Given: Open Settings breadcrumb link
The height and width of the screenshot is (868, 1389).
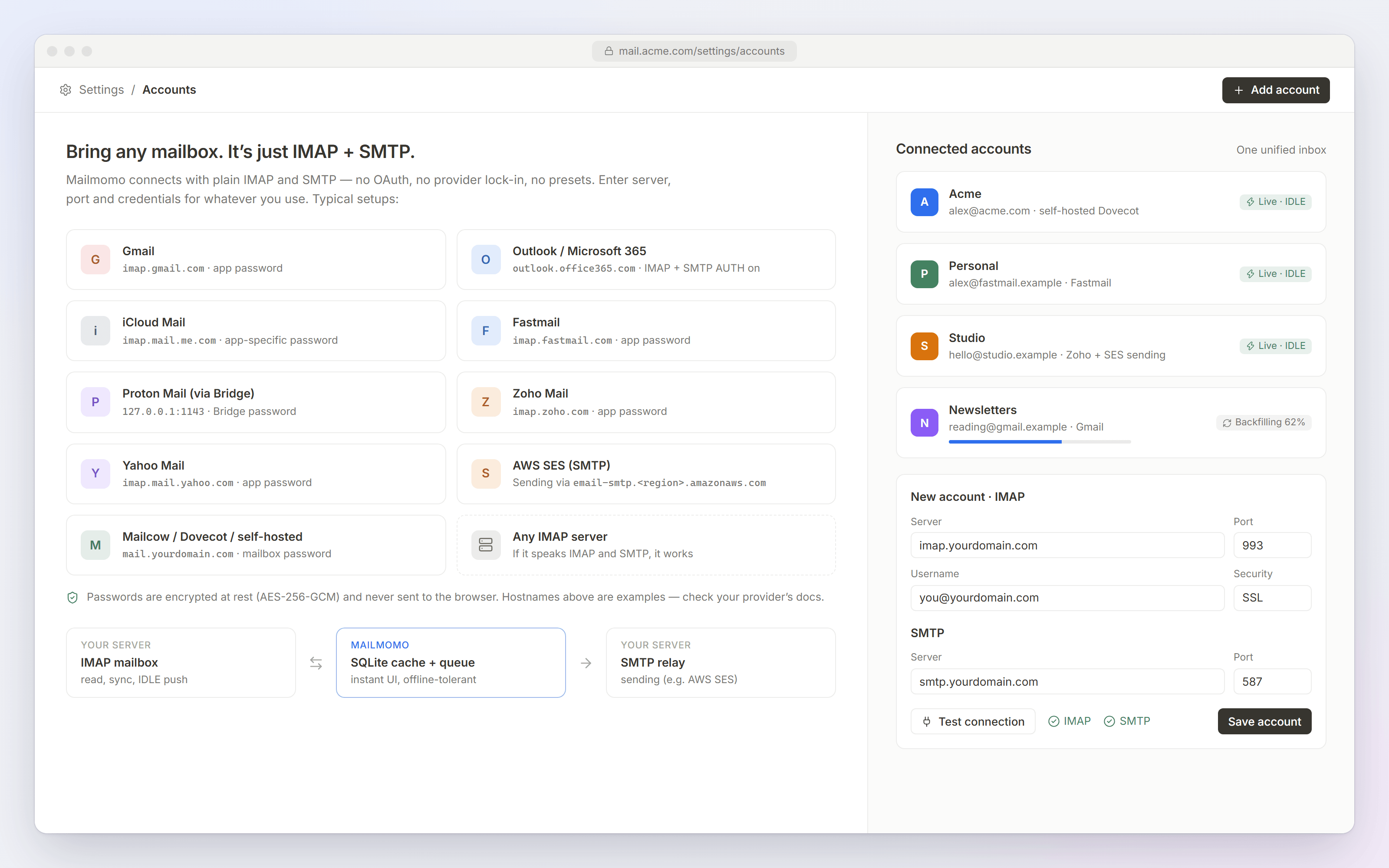Looking at the screenshot, I should tap(101, 89).
